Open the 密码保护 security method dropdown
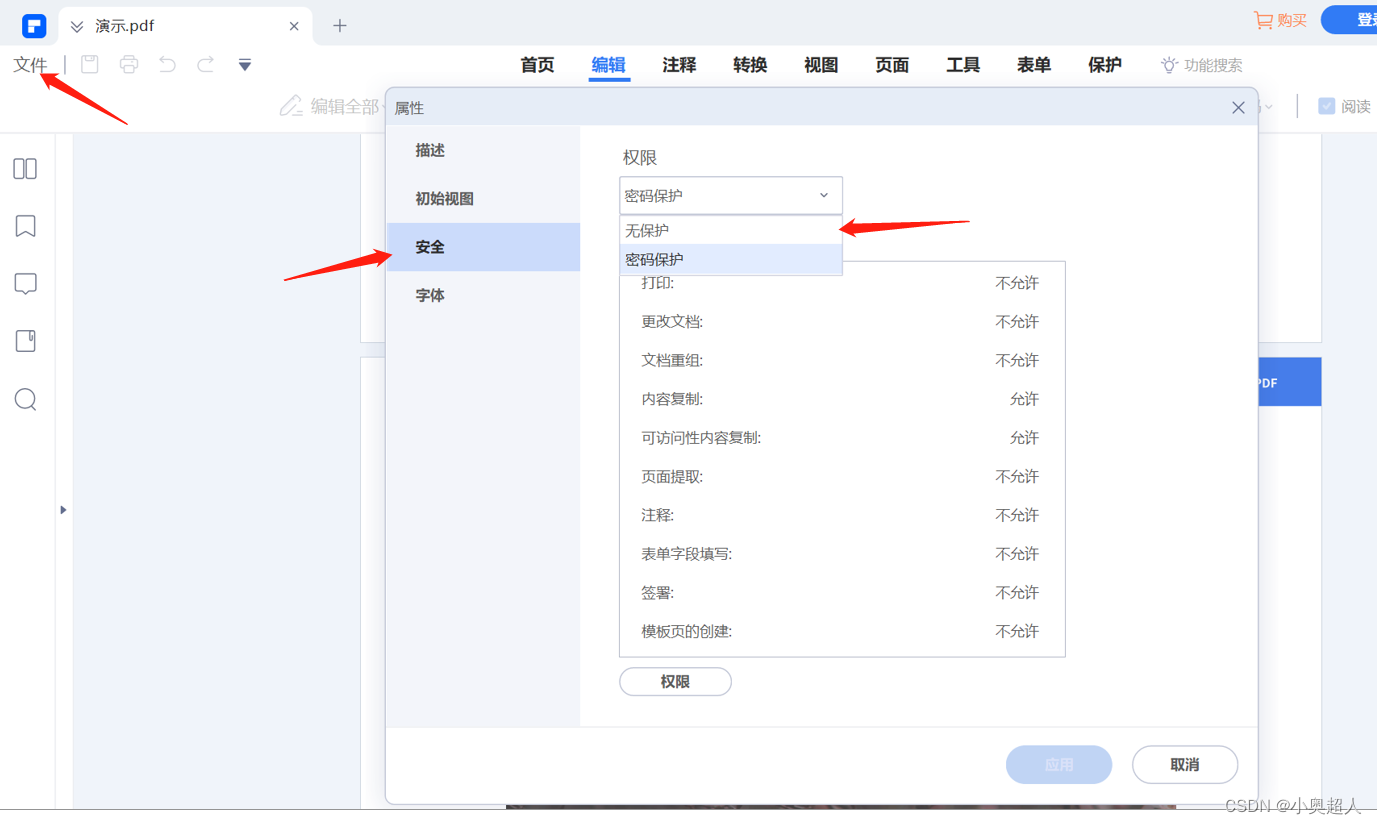The height and width of the screenshot is (824, 1377). [x=730, y=195]
